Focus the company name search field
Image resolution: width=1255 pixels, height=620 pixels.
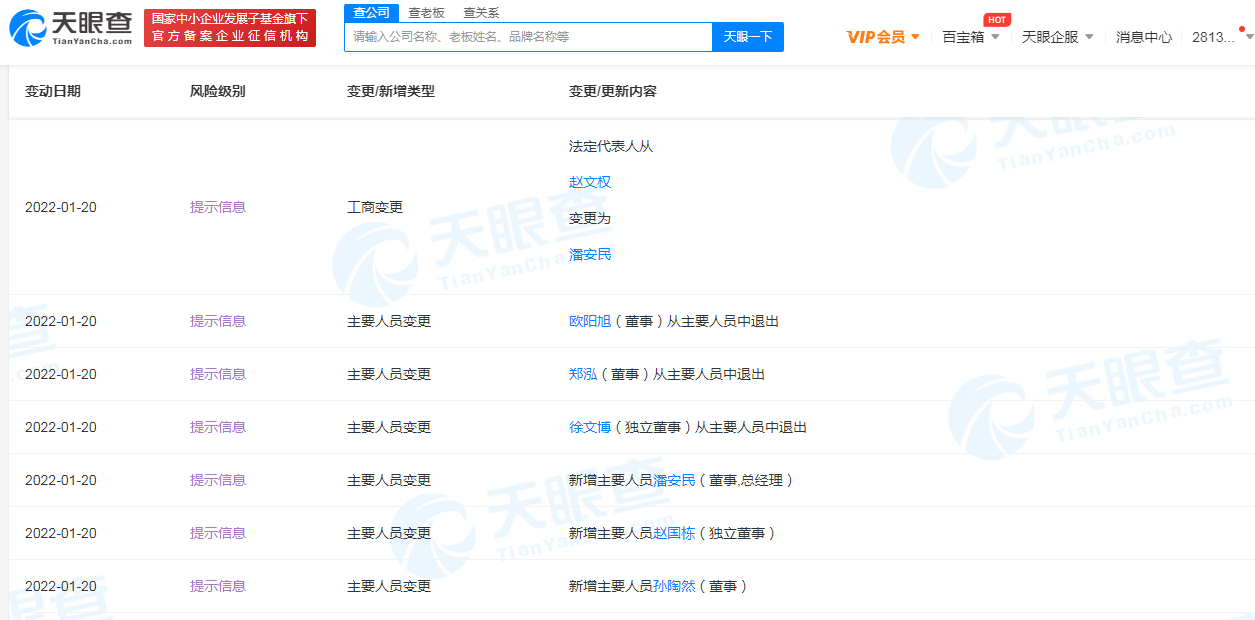tap(528, 37)
